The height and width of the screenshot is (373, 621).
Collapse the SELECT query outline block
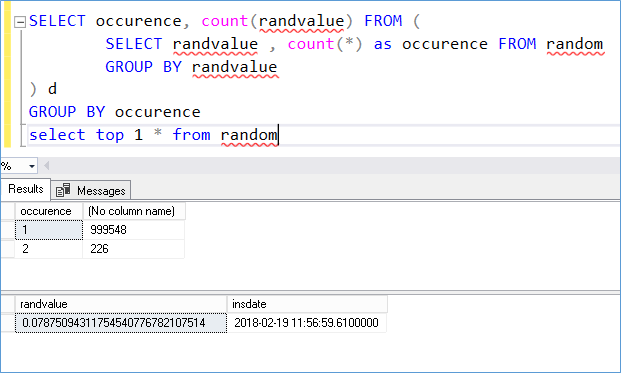(20, 22)
